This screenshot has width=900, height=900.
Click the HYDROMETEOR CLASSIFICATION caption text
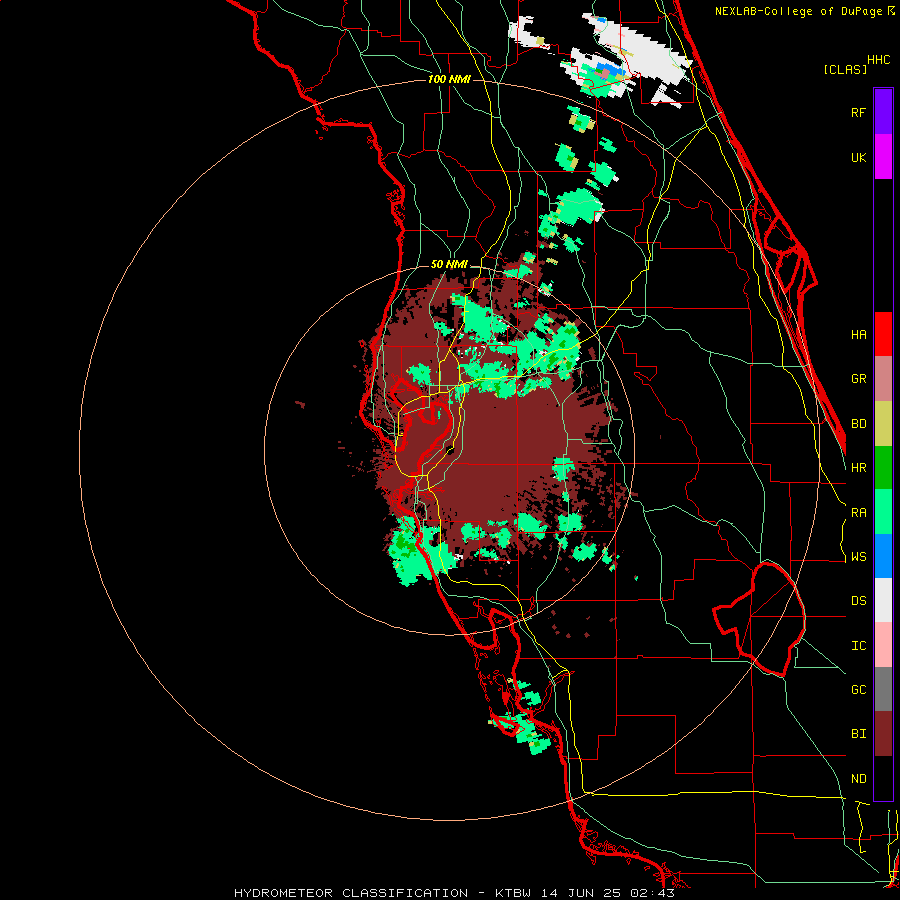[x=351, y=893]
